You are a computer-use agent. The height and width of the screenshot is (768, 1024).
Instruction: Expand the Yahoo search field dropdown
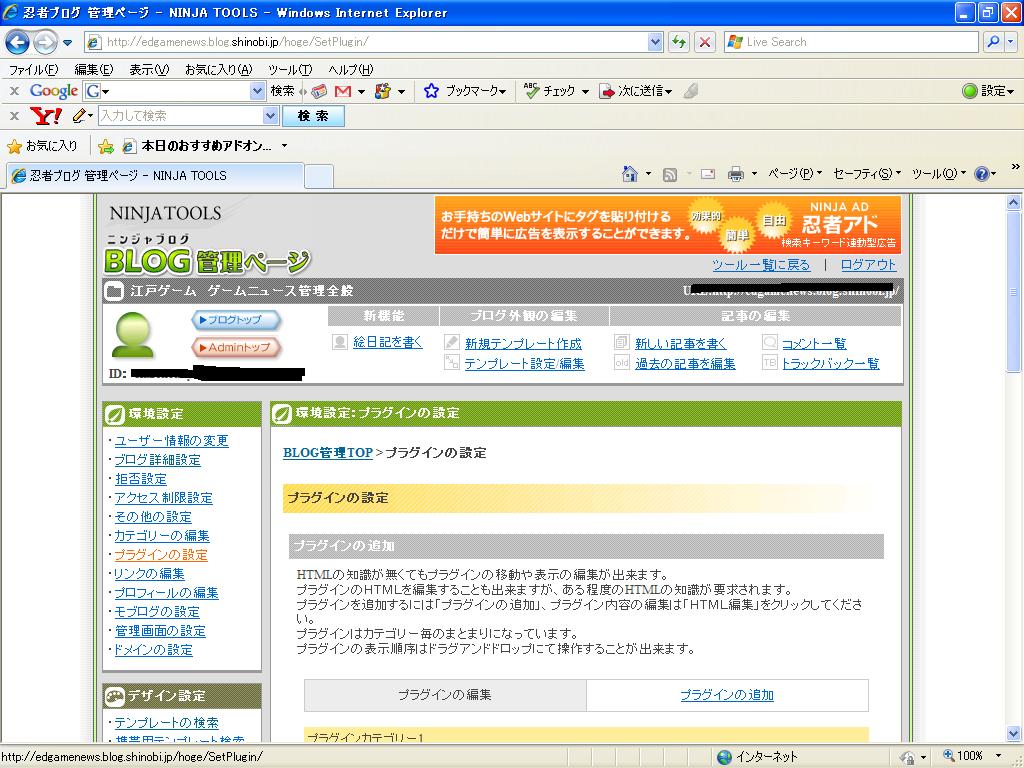click(270, 116)
